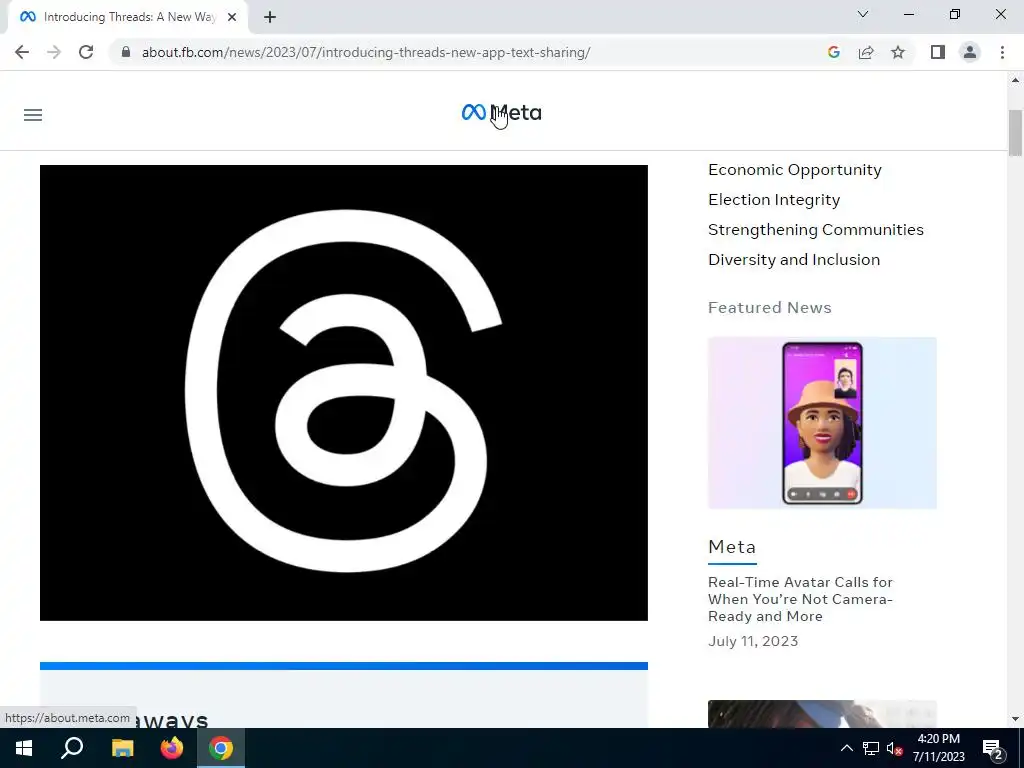
Task: Click the avatar call featured thumbnail
Action: (822, 423)
